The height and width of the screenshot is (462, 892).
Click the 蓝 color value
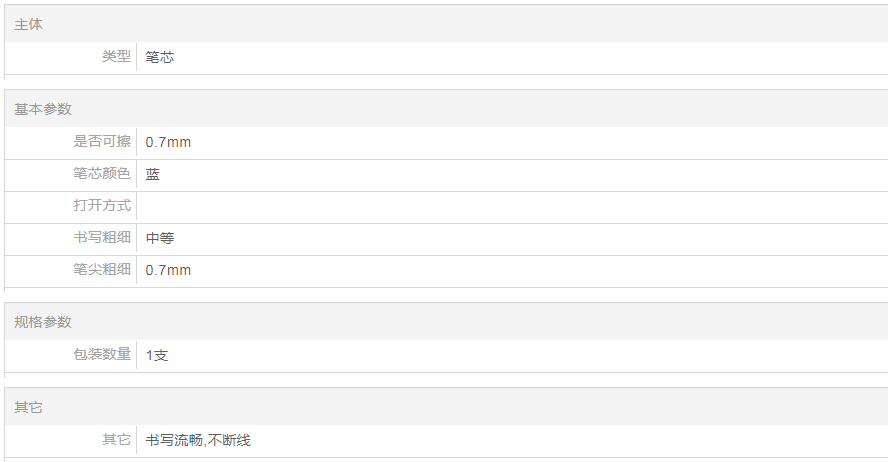coord(153,174)
